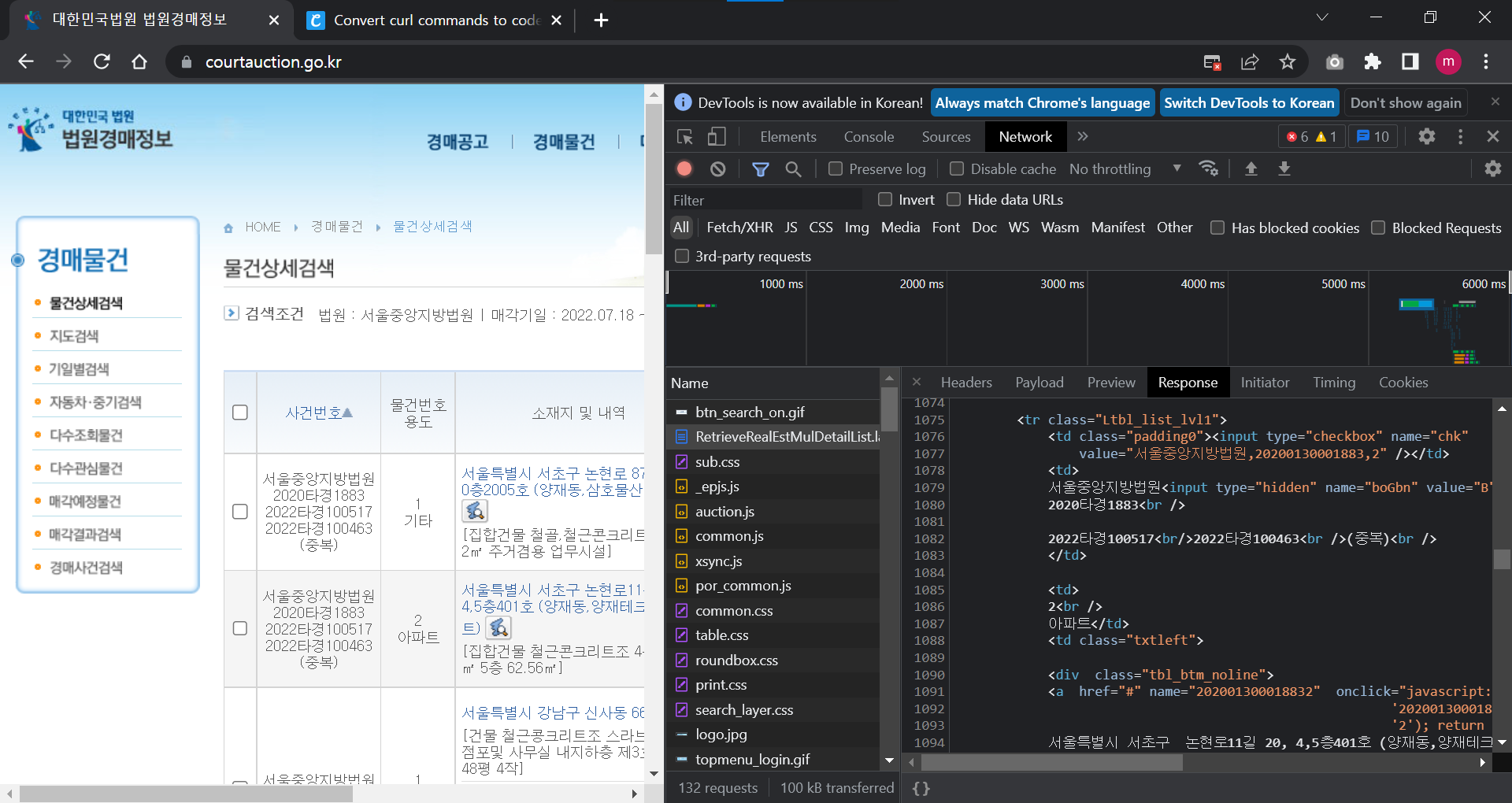Open the 경매공고 top menu link

click(x=458, y=142)
